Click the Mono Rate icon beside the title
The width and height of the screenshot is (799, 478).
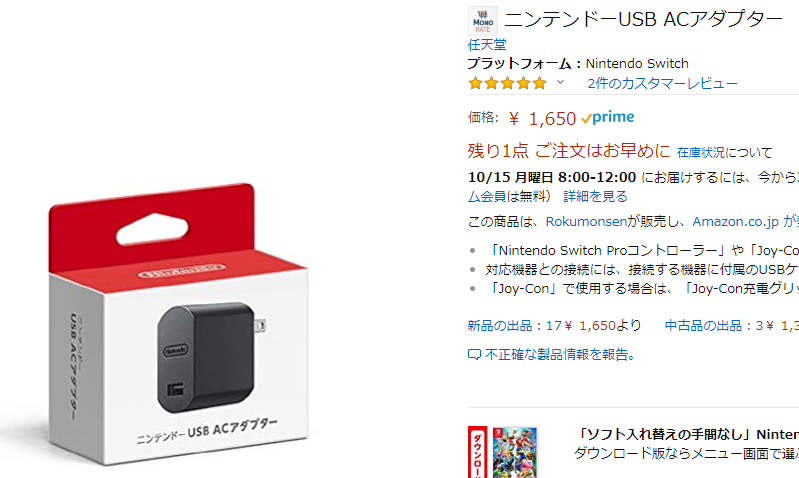[483, 21]
